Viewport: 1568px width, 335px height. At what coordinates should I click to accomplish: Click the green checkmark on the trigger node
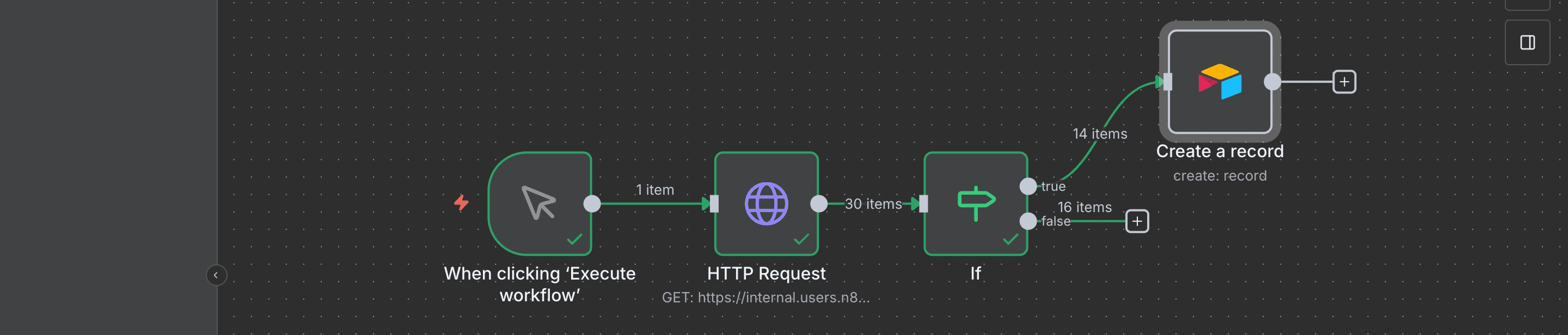pyautogui.click(x=574, y=239)
